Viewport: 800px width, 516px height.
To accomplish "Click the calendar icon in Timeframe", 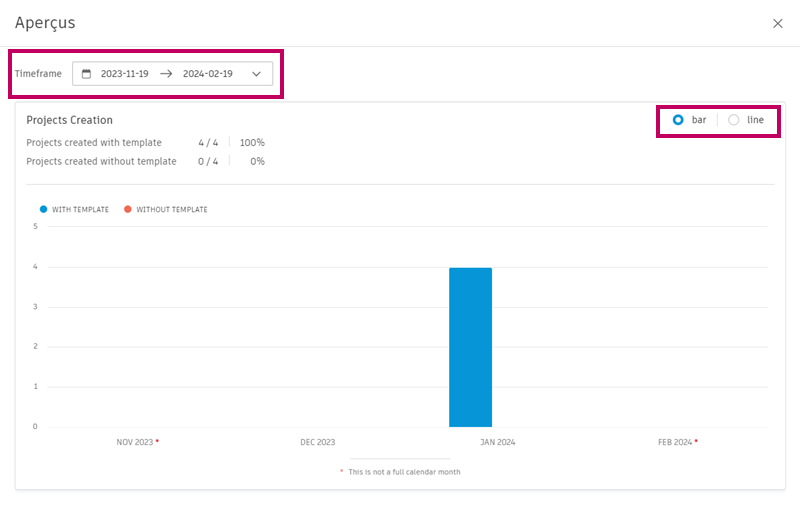I will [86, 74].
